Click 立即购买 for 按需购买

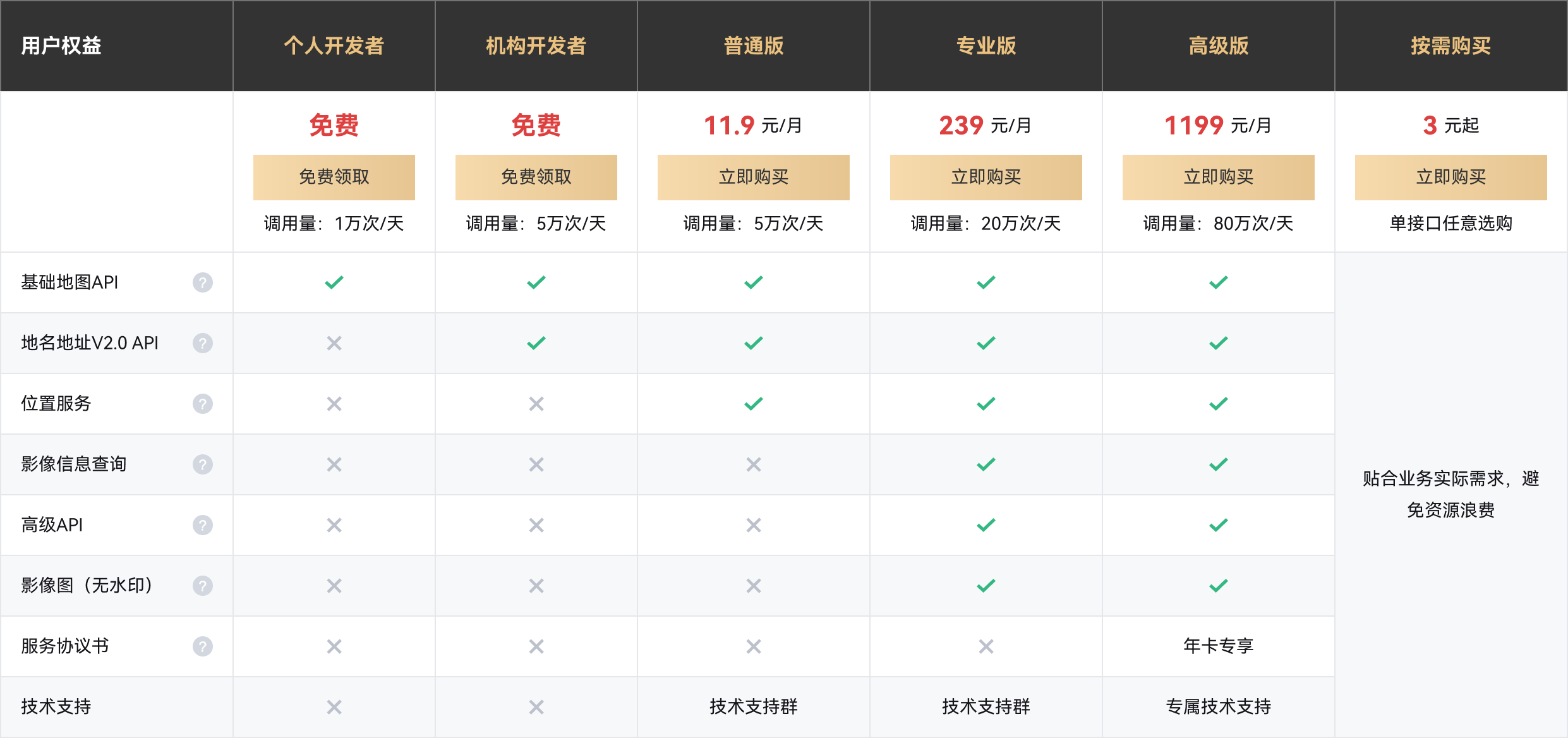click(1451, 177)
